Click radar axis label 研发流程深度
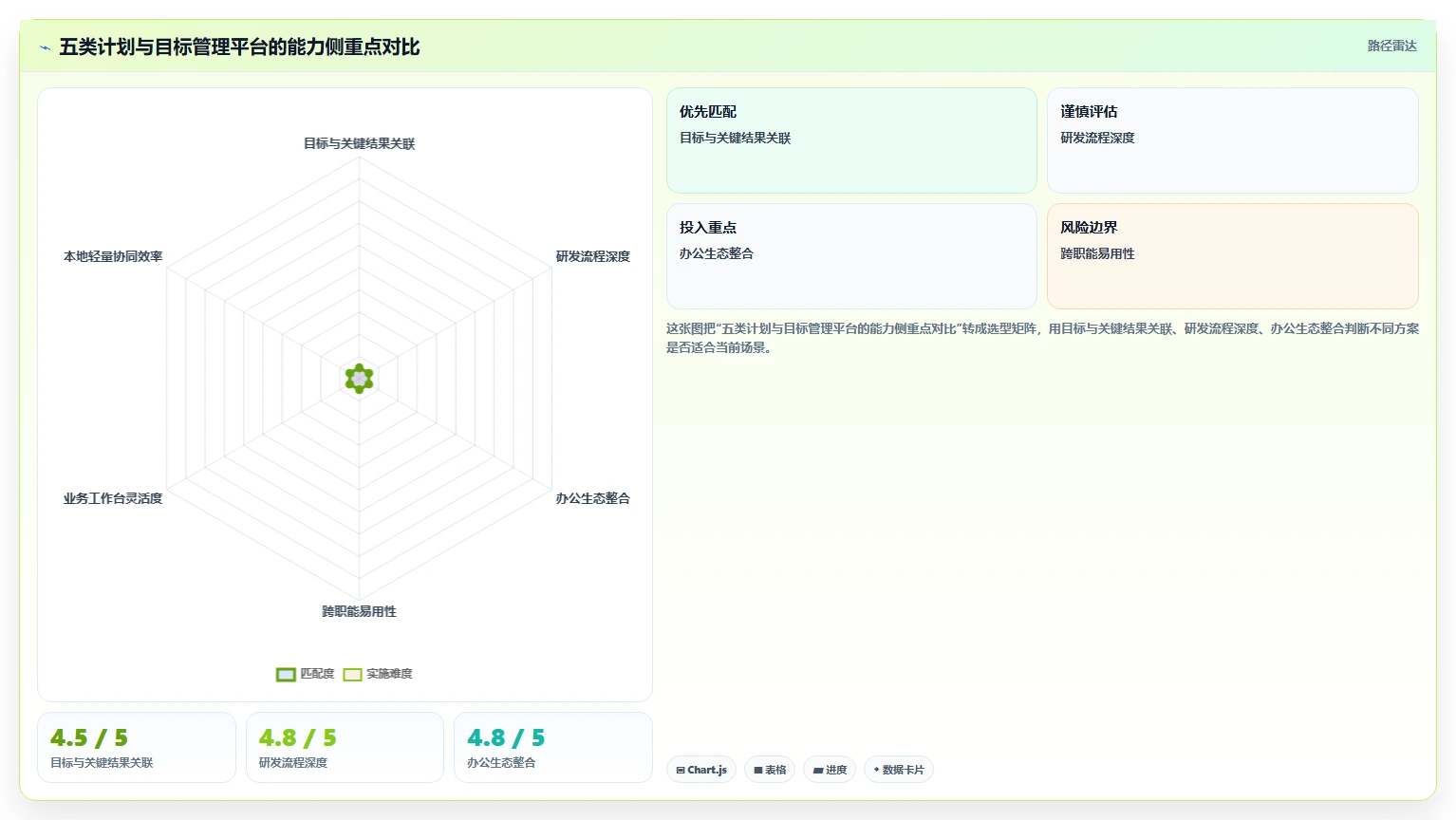 pyautogui.click(x=593, y=256)
